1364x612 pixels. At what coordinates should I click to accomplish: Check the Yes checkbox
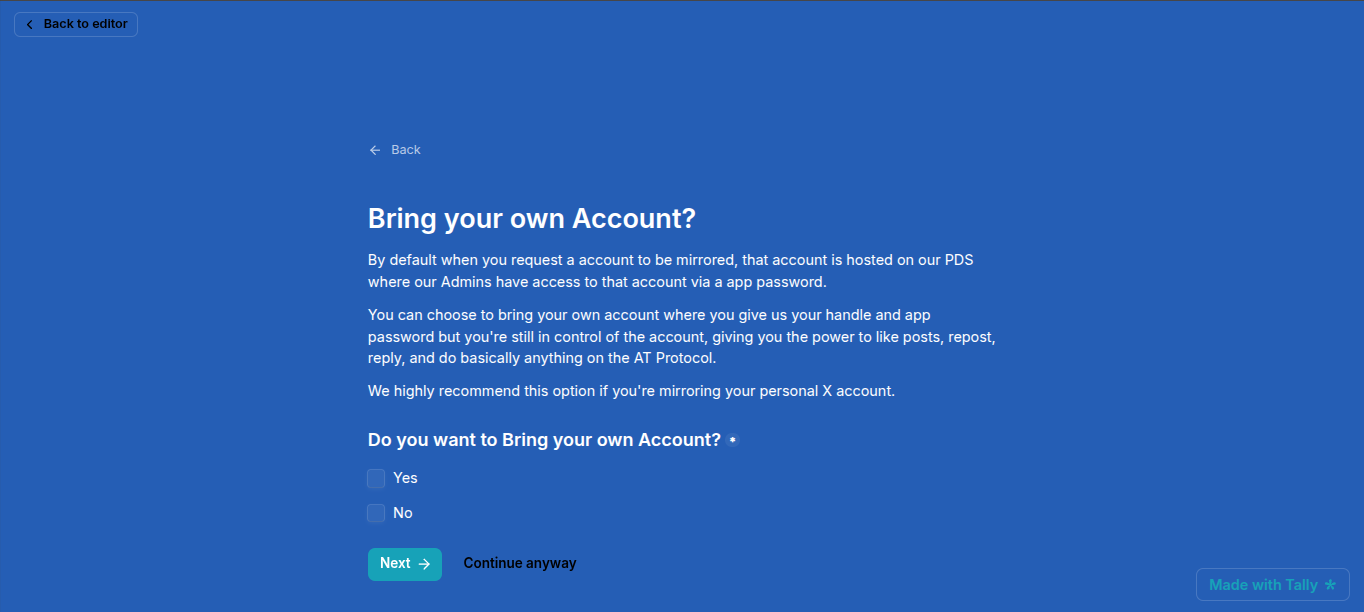[376, 478]
